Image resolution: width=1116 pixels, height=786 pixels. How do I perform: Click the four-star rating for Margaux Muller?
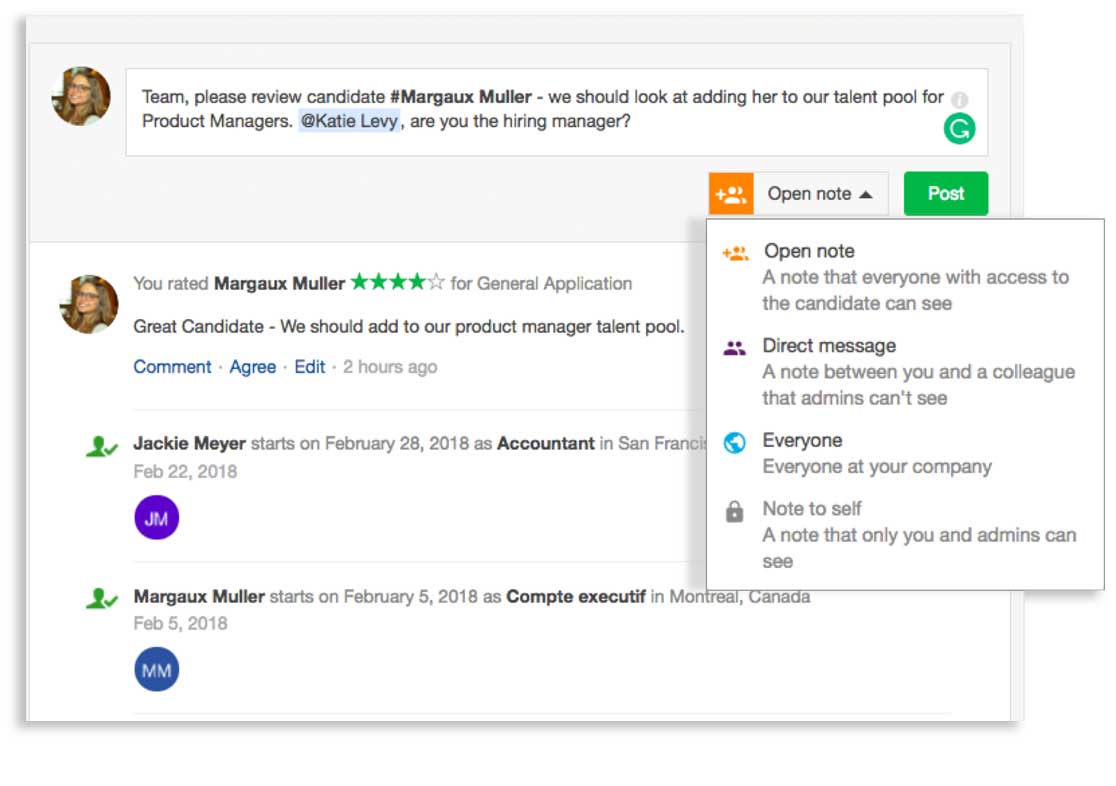pos(397,283)
